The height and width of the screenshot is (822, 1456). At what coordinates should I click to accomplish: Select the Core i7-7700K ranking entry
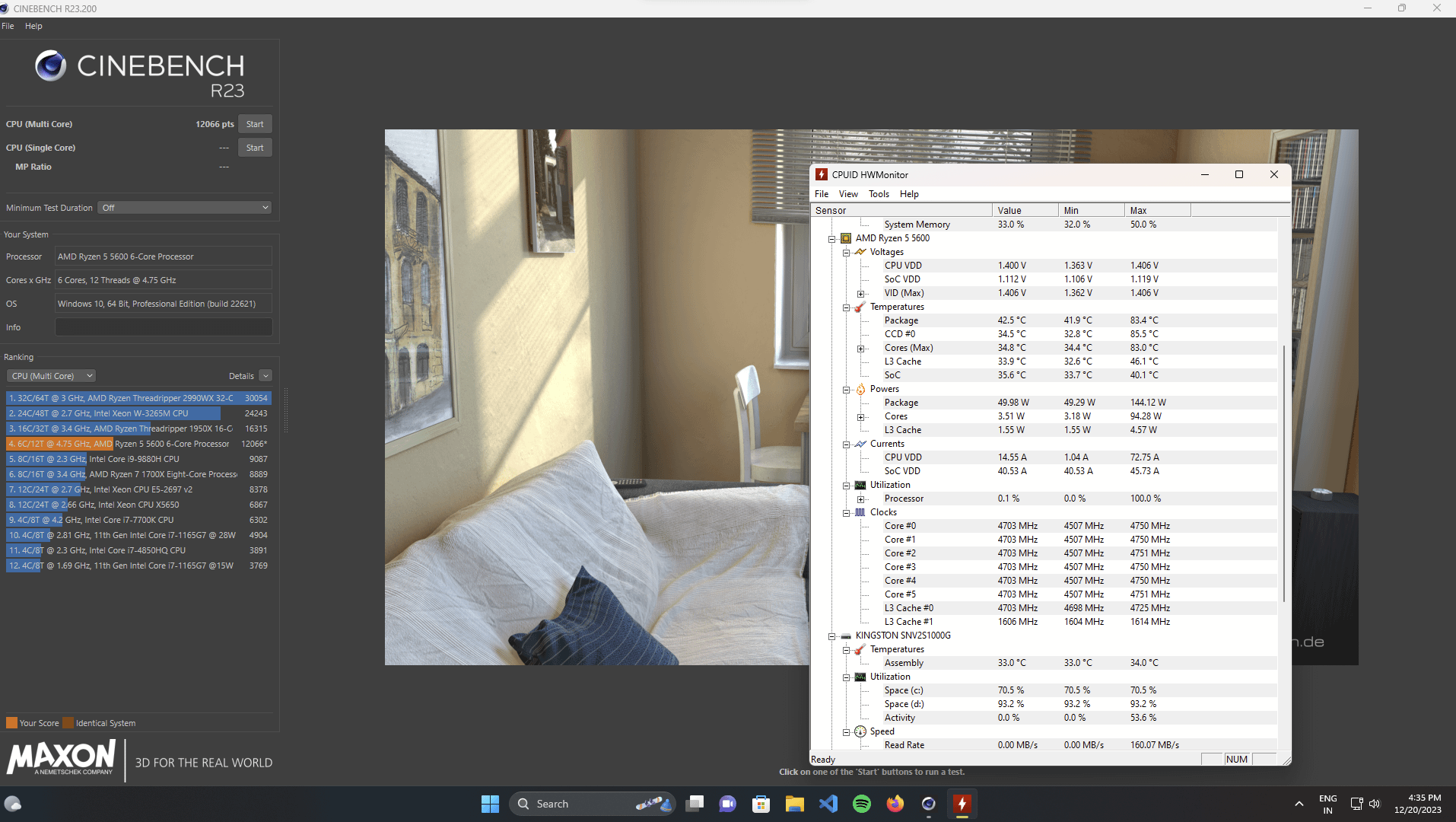coord(138,520)
